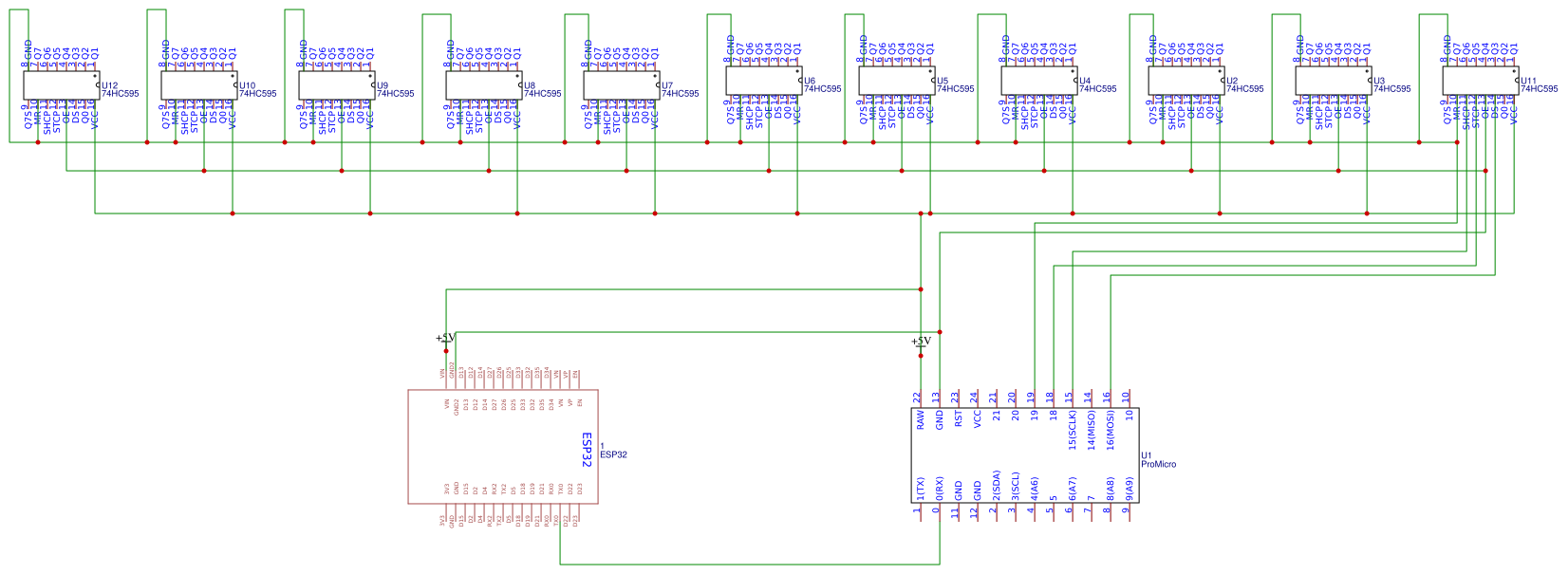The width and height of the screenshot is (1568, 574).
Task: Select the +5V power symbol above ESP32
Action: click(446, 338)
